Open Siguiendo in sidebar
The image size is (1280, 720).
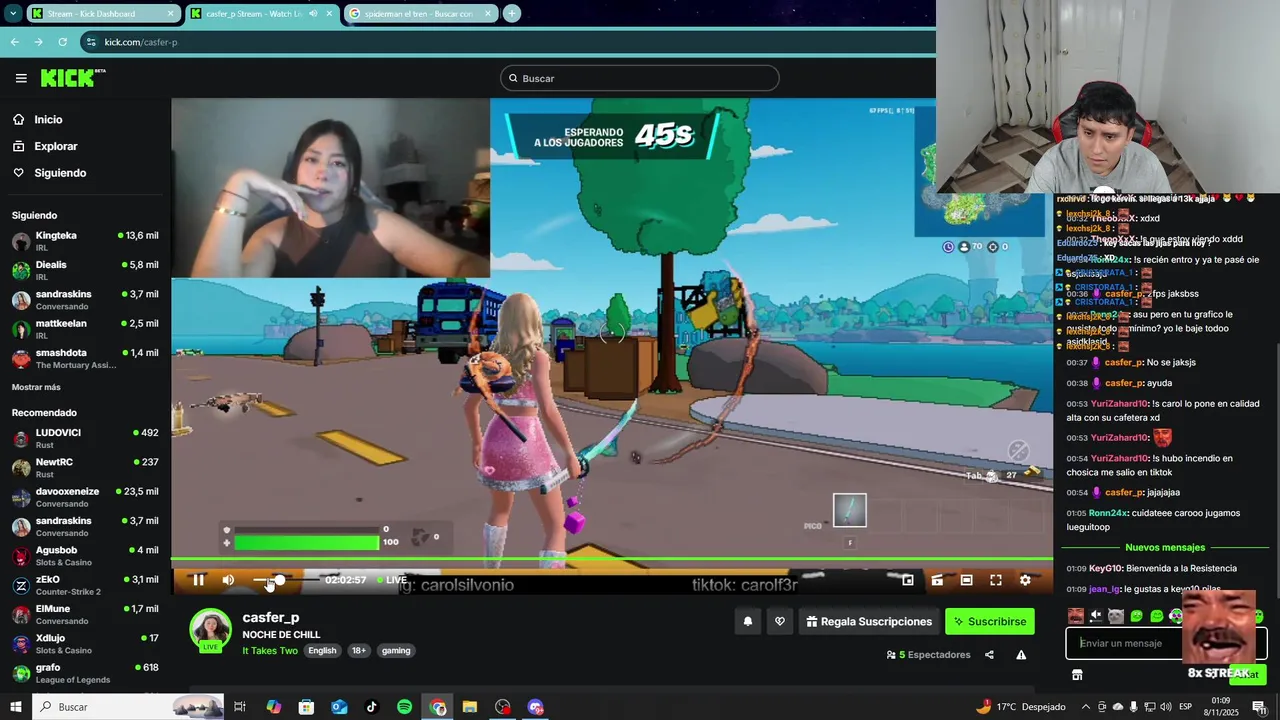60,173
